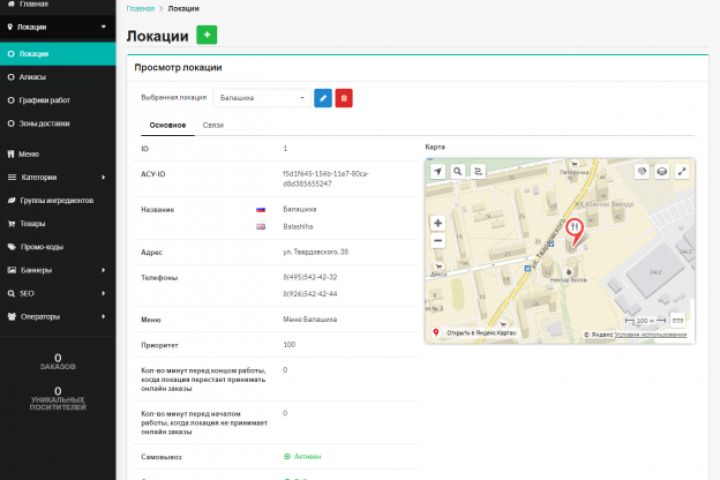The image size is (720, 480).
Task: Click the map geolocation arrow icon
Action: click(x=437, y=172)
